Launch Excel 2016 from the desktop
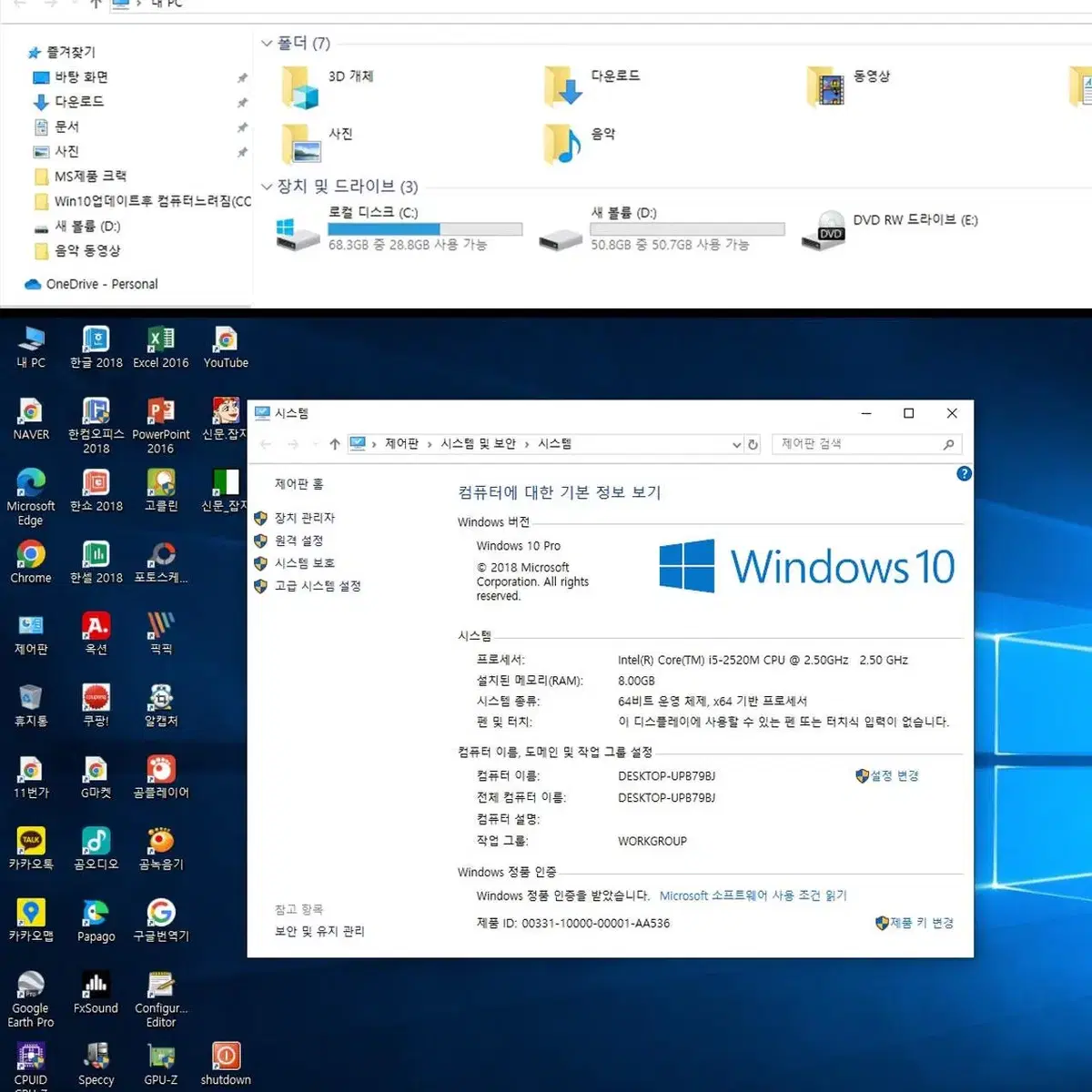The width and height of the screenshot is (1092, 1092). [161, 348]
